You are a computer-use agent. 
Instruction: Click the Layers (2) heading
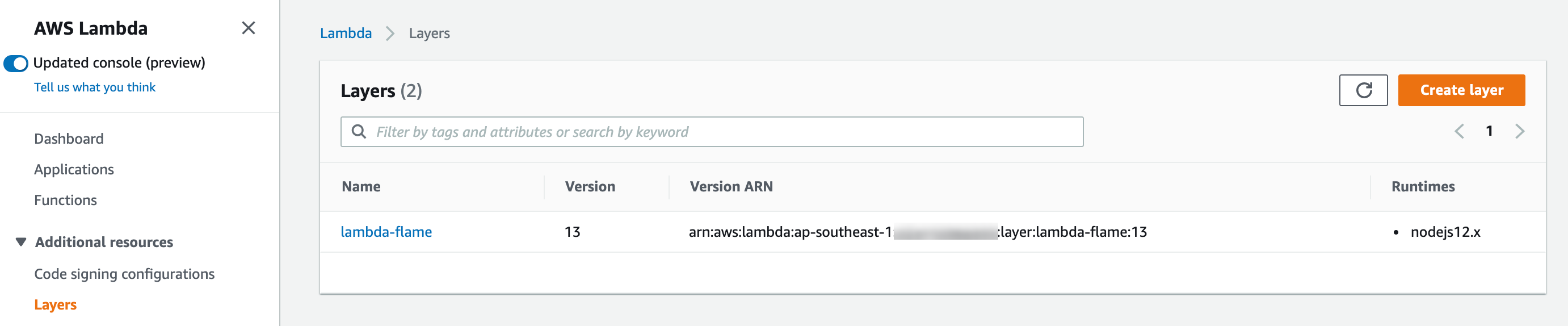(x=381, y=91)
